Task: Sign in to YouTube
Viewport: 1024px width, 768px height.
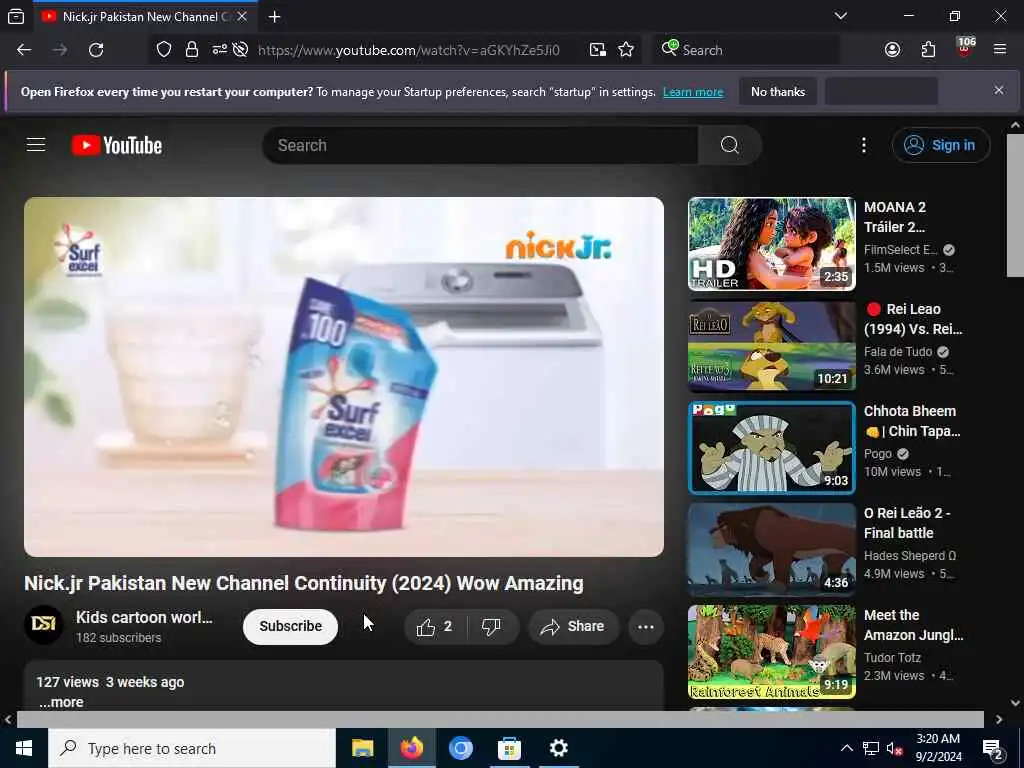Action: (940, 145)
